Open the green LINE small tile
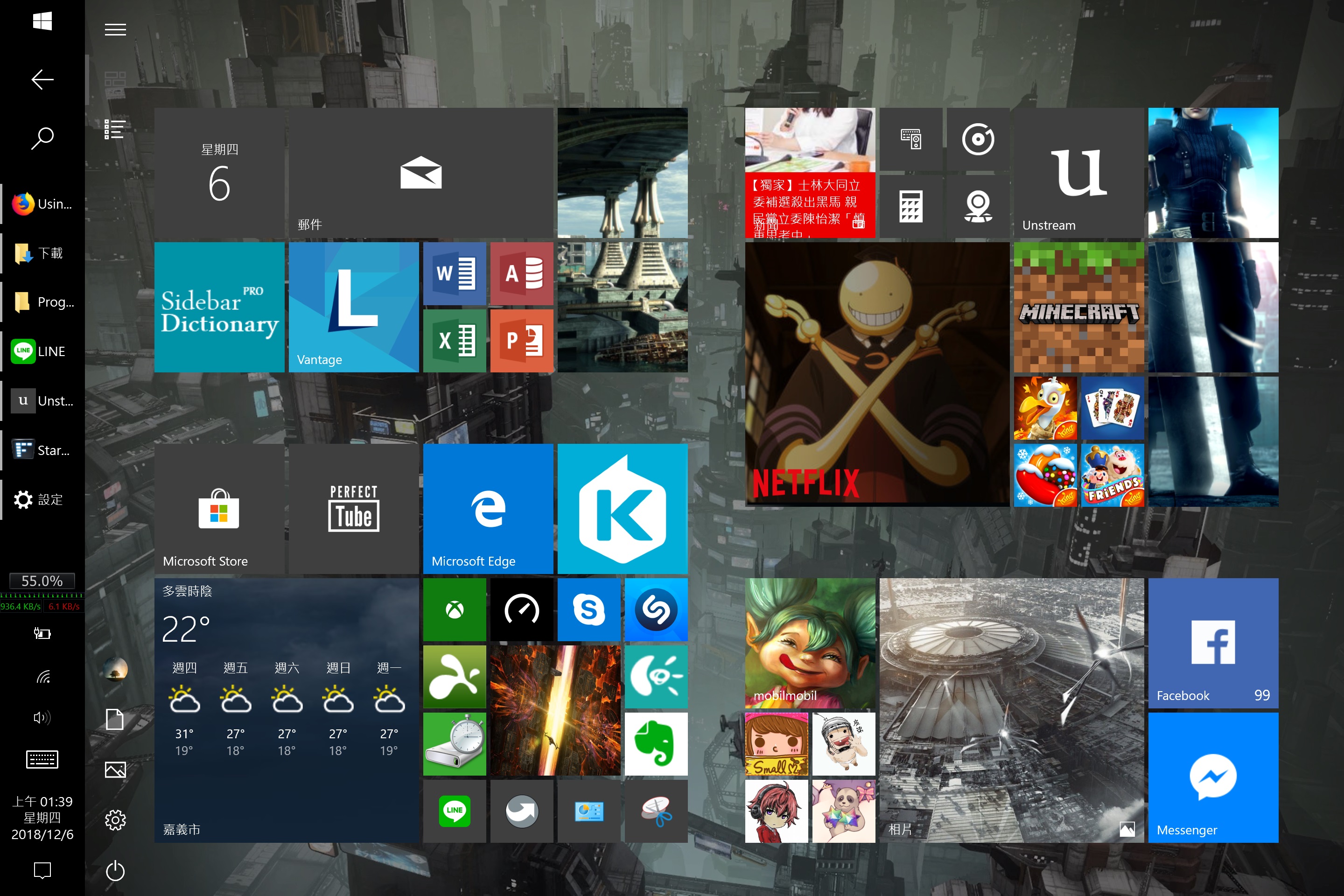The height and width of the screenshot is (896, 1344). click(454, 812)
